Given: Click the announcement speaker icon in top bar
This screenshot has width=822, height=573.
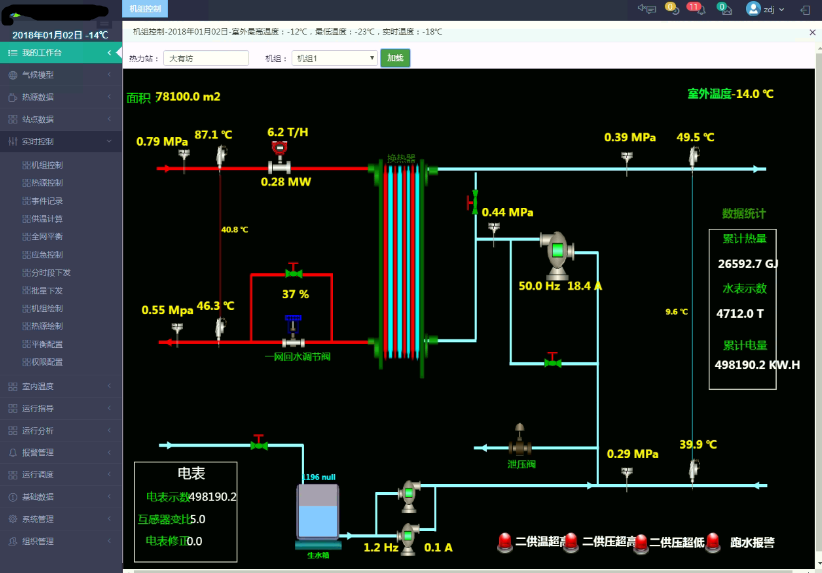Looking at the screenshot, I should coord(647,8).
